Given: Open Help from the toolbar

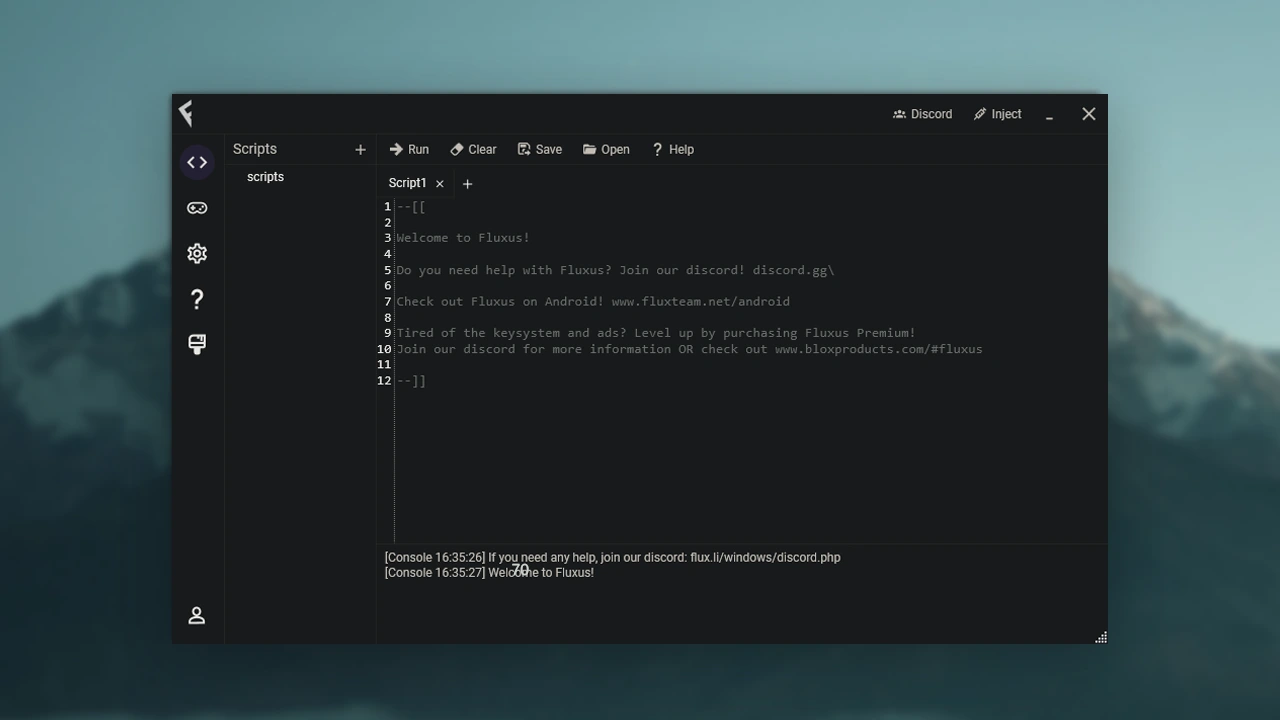Looking at the screenshot, I should point(672,149).
